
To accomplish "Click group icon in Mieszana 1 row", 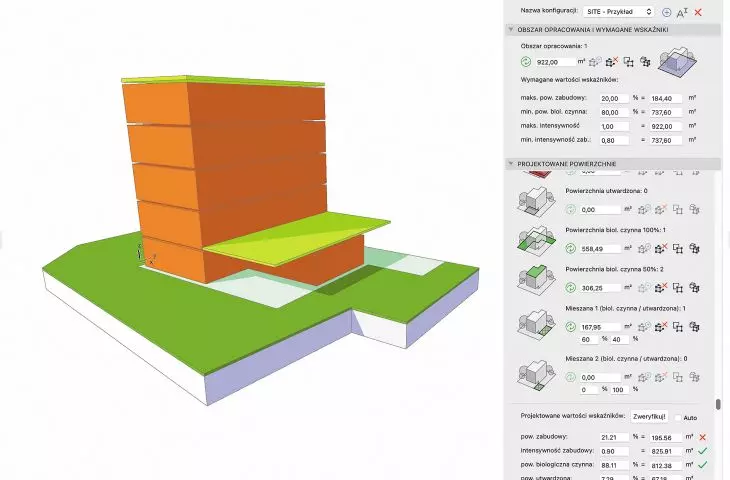I will click(x=695, y=327).
